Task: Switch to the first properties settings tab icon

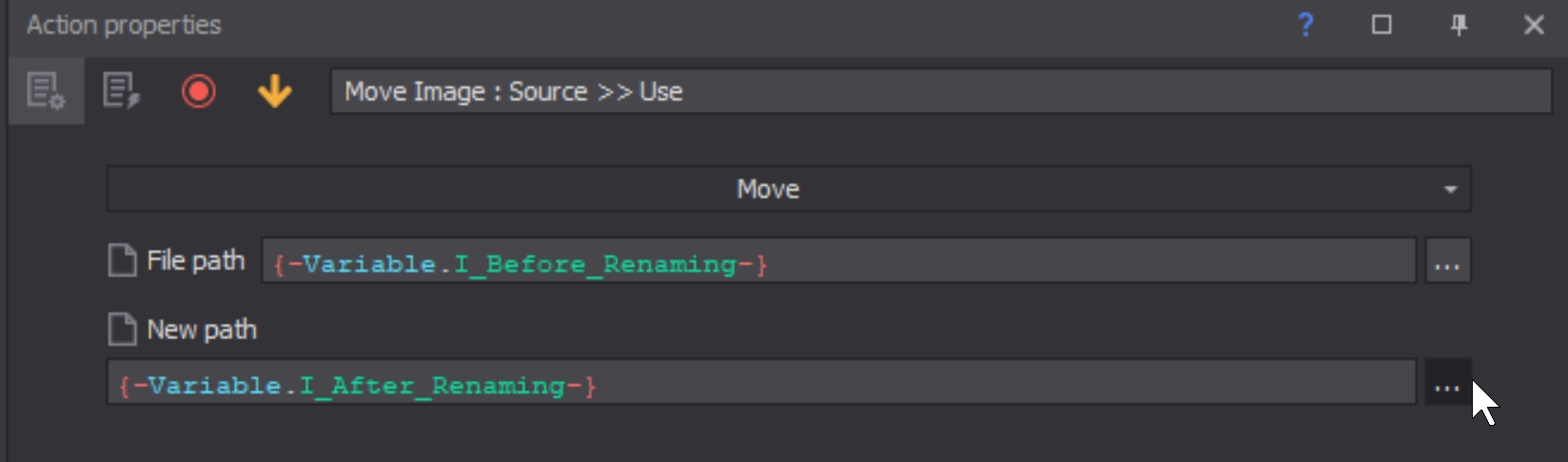Action: point(46,91)
